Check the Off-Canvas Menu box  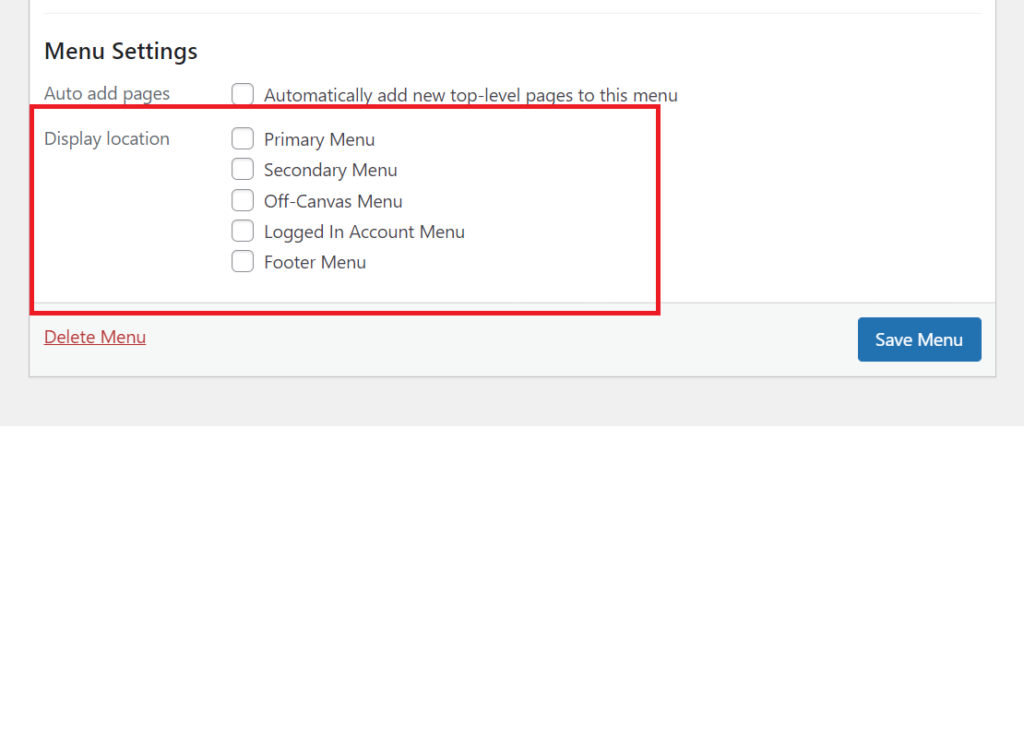click(242, 200)
